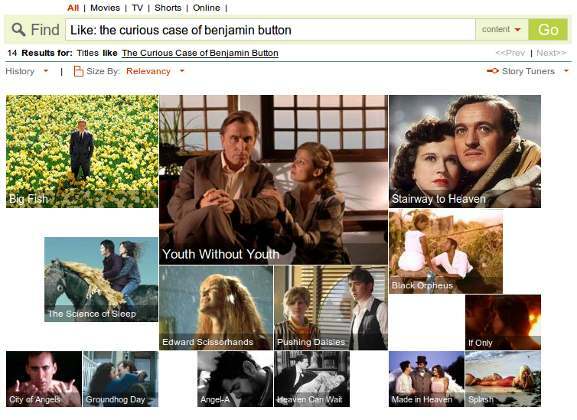Select the TV filter tab

tap(137, 8)
